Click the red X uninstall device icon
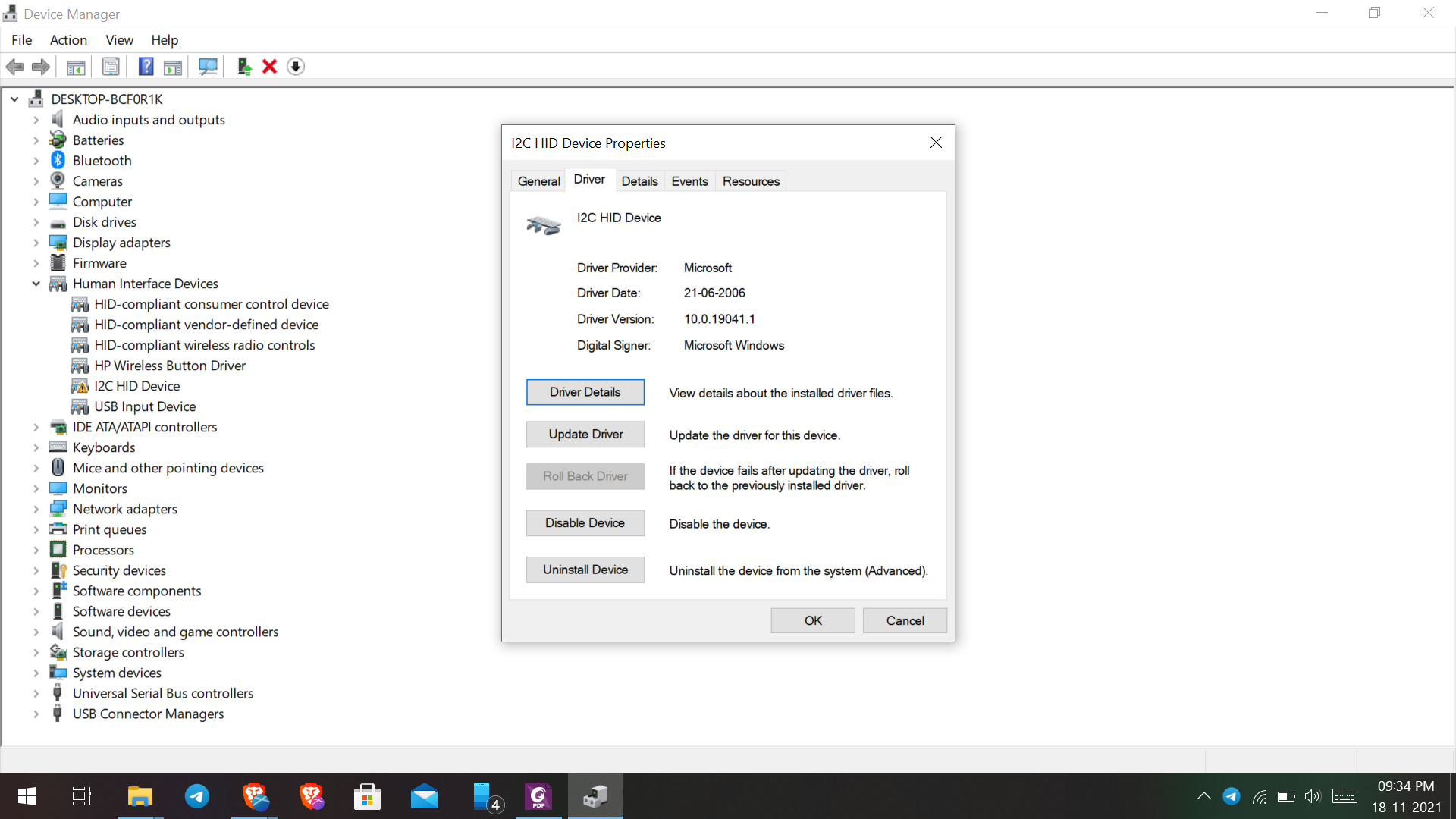 269,67
